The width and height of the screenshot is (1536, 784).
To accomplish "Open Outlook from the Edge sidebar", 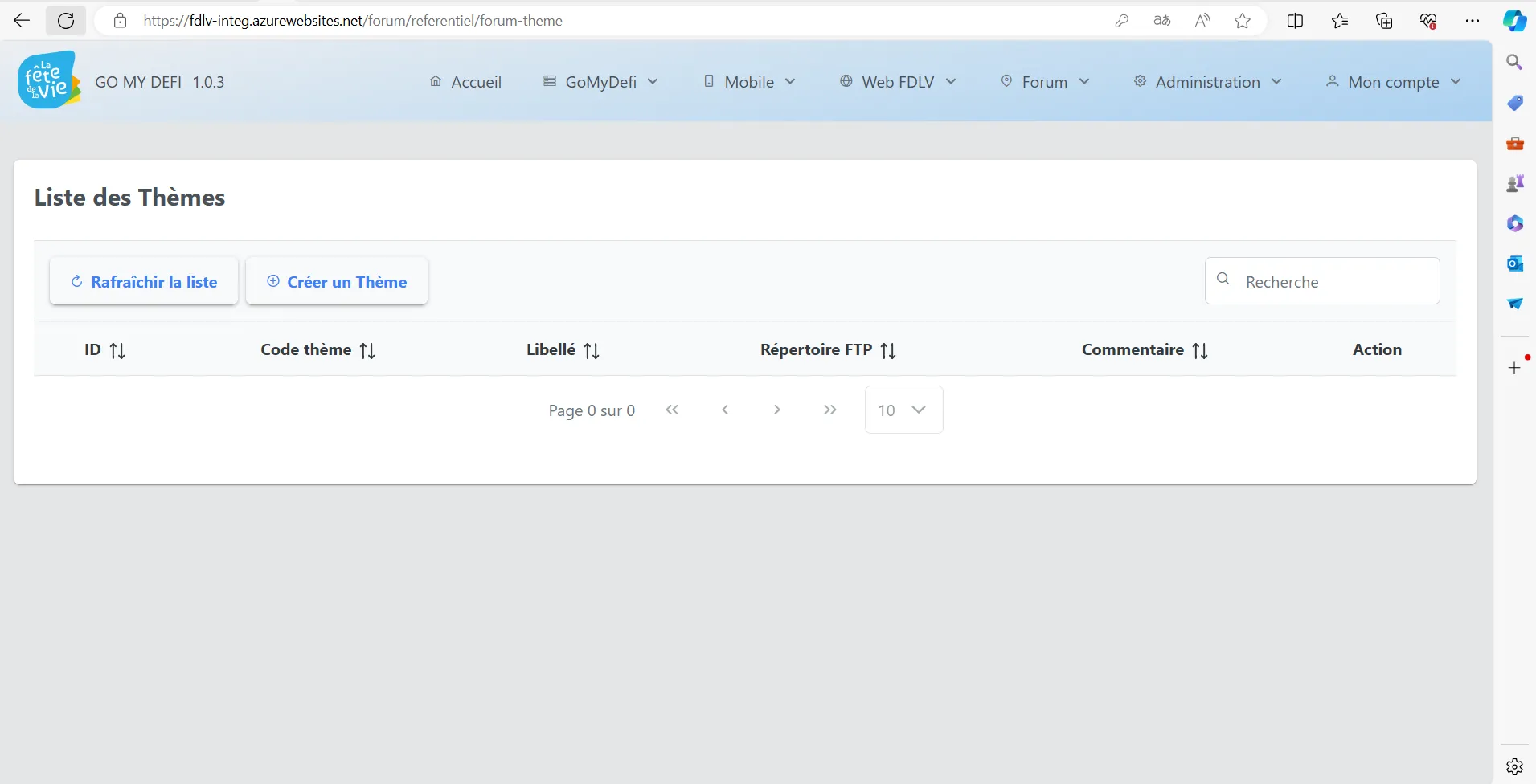I will click(x=1514, y=263).
